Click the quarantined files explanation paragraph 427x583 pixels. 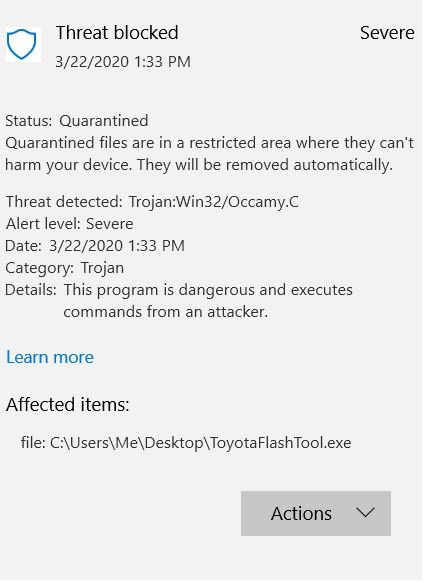211,155
